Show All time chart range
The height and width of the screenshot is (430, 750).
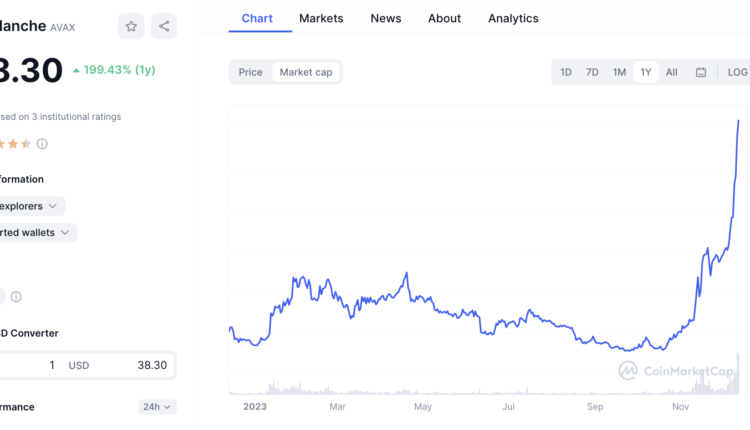pos(672,72)
